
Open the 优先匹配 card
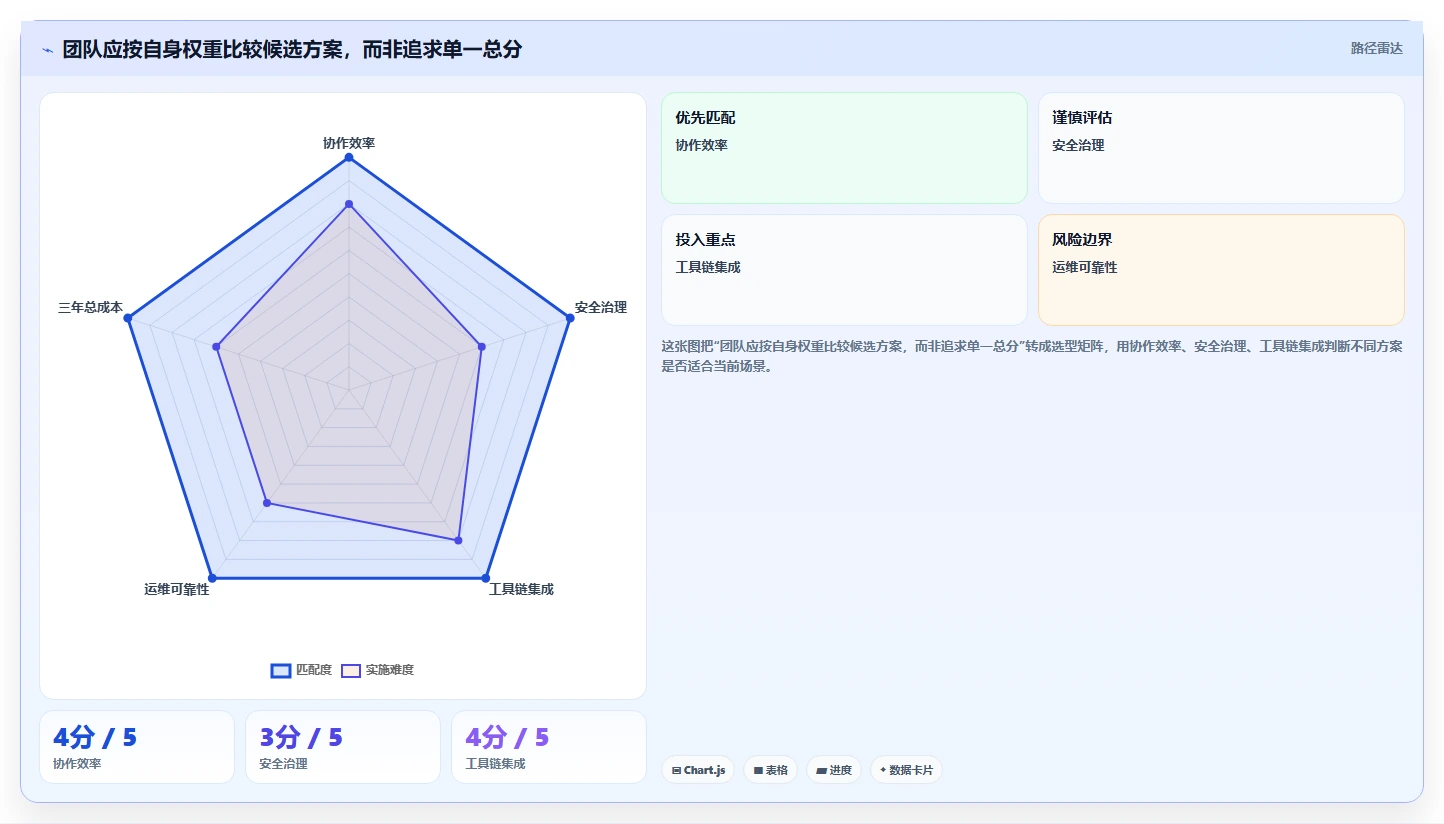click(844, 148)
